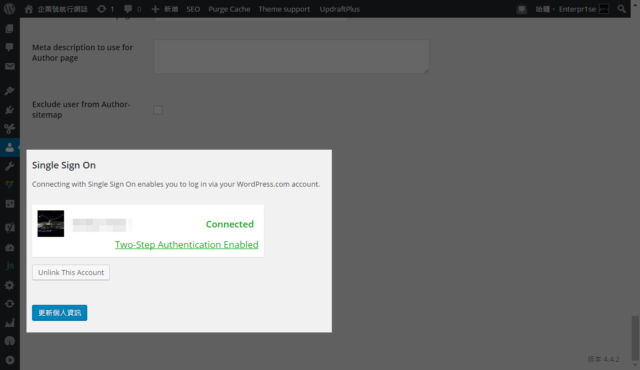640x370 pixels.
Task: Open the Enterpr1se user account menu
Action: [572, 9]
